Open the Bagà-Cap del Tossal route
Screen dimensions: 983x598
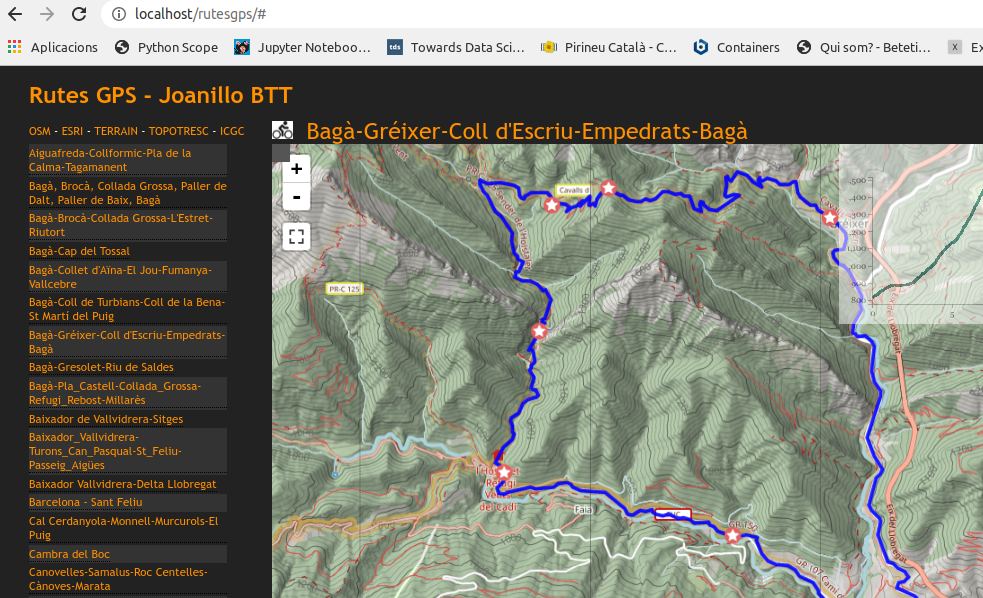80,251
